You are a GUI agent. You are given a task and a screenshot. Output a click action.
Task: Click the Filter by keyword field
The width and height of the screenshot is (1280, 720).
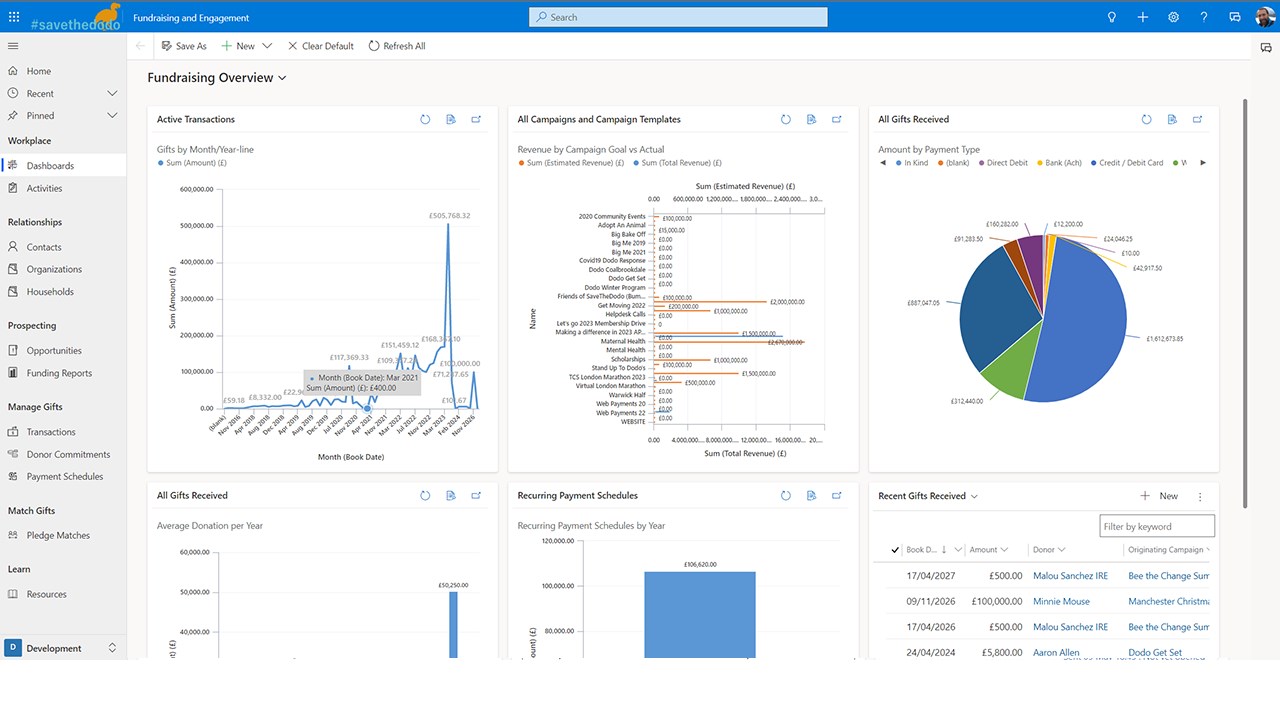point(1157,526)
